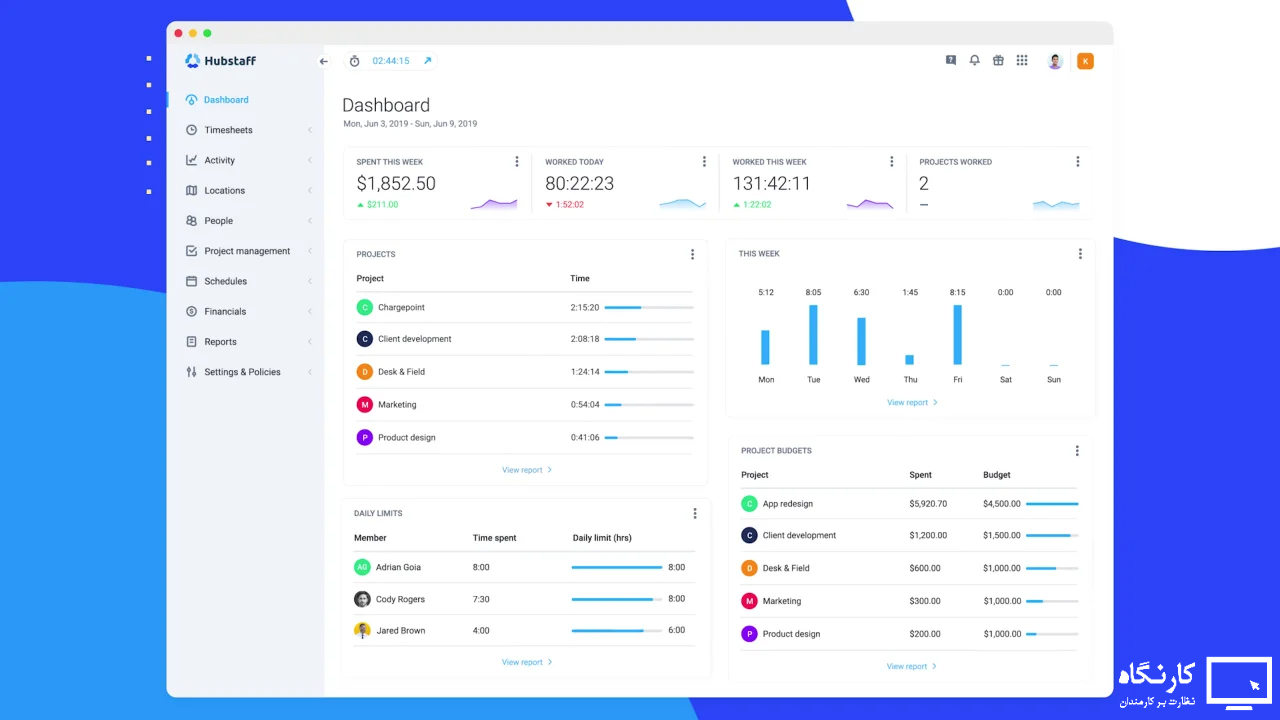Click View report under Projects panel
The image size is (1280, 720).
click(x=527, y=470)
